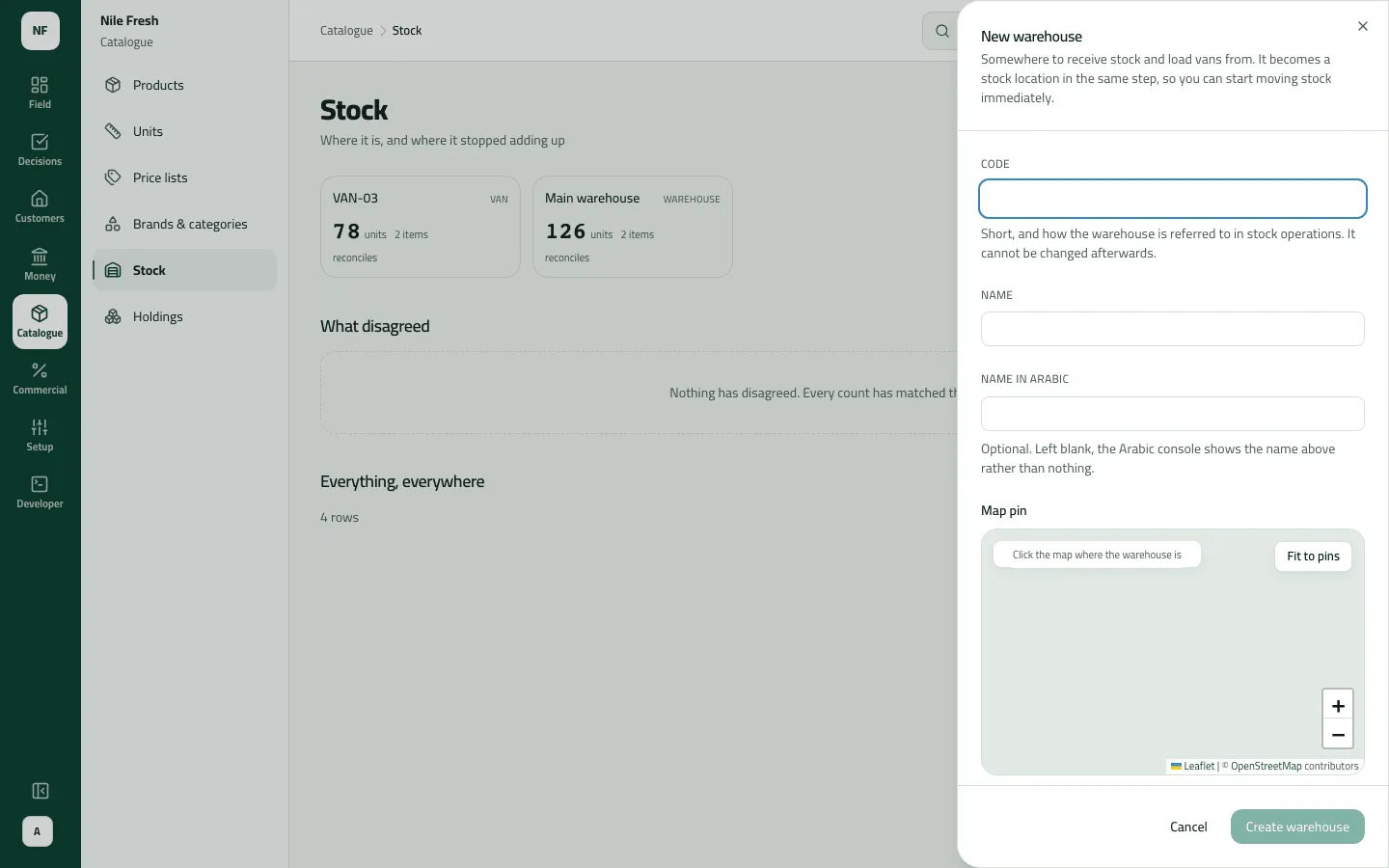This screenshot has height=868, width=1389.
Task: Focus the Name input field
Action: [x=1173, y=329]
